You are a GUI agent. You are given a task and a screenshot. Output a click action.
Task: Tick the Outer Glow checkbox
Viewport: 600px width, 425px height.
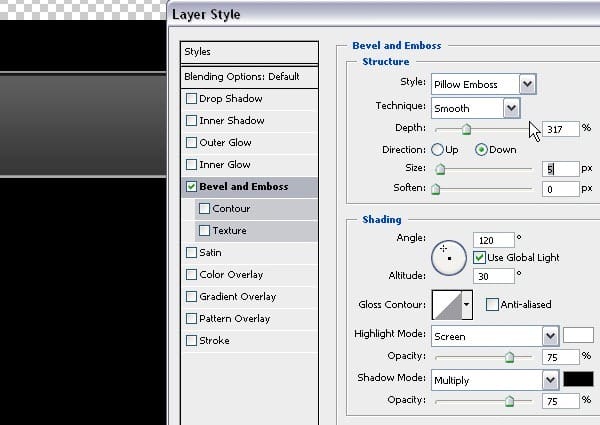[191, 143]
